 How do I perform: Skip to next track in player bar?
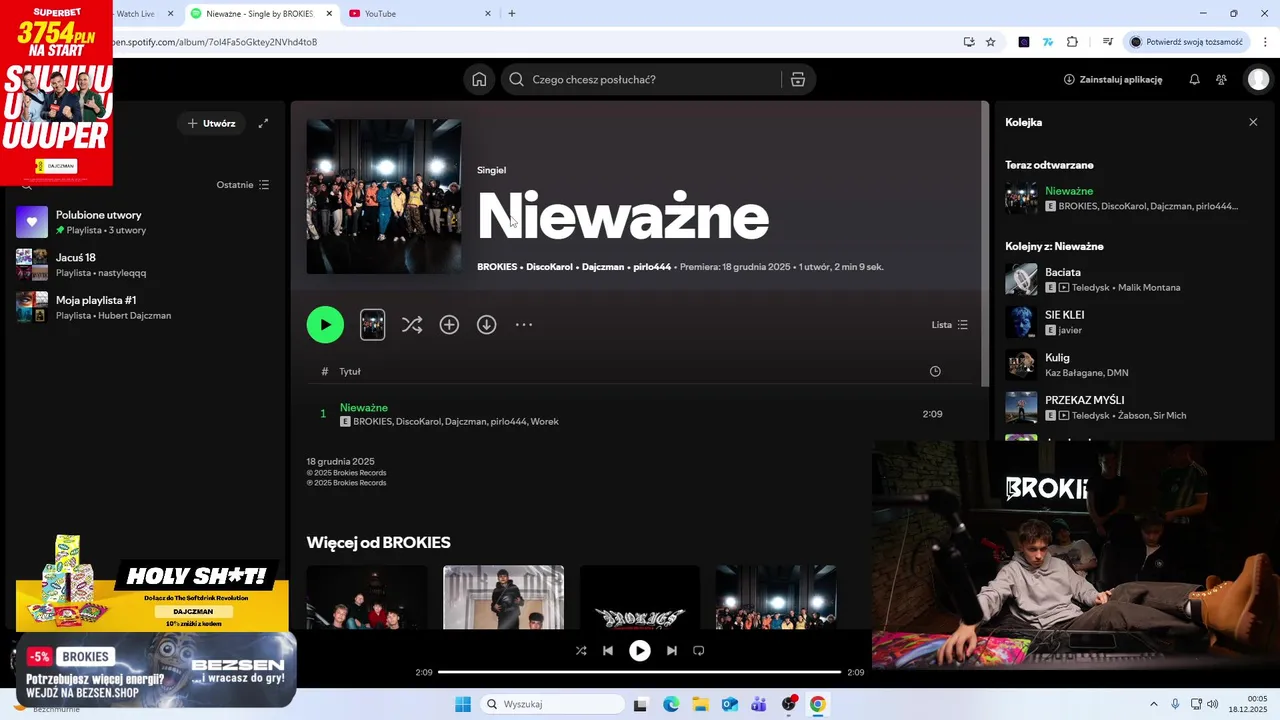pos(671,650)
